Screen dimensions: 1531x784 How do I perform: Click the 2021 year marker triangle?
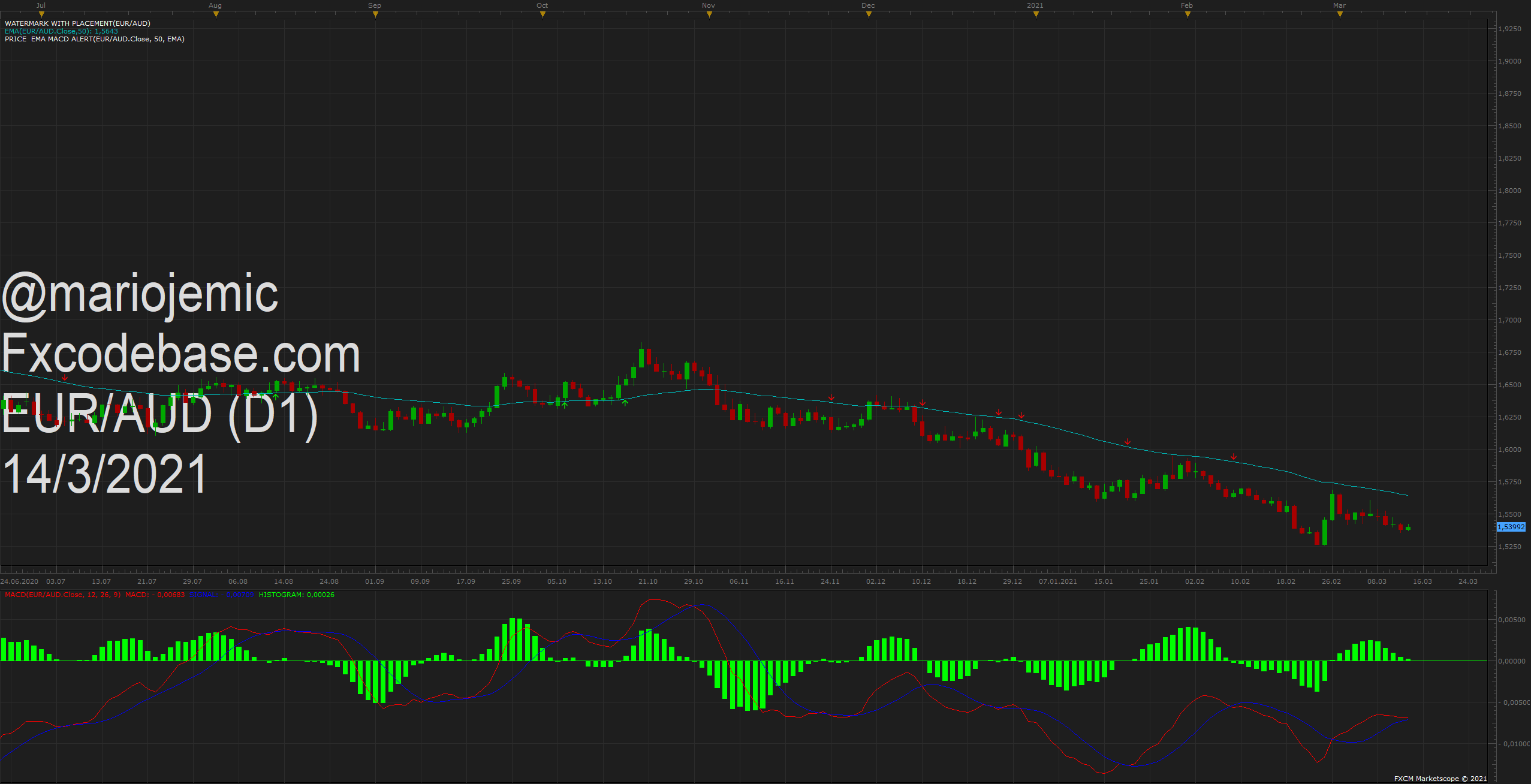click(1036, 14)
